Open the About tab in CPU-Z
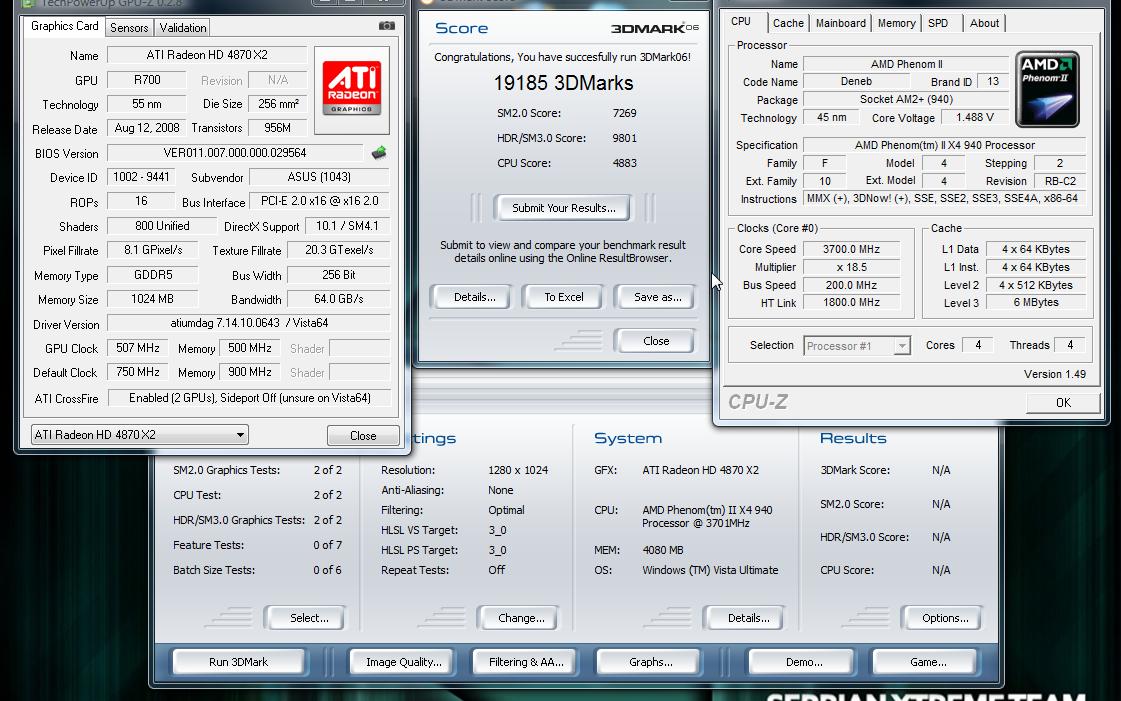This screenshot has height=701, width=1121. (x=984, y=23)
